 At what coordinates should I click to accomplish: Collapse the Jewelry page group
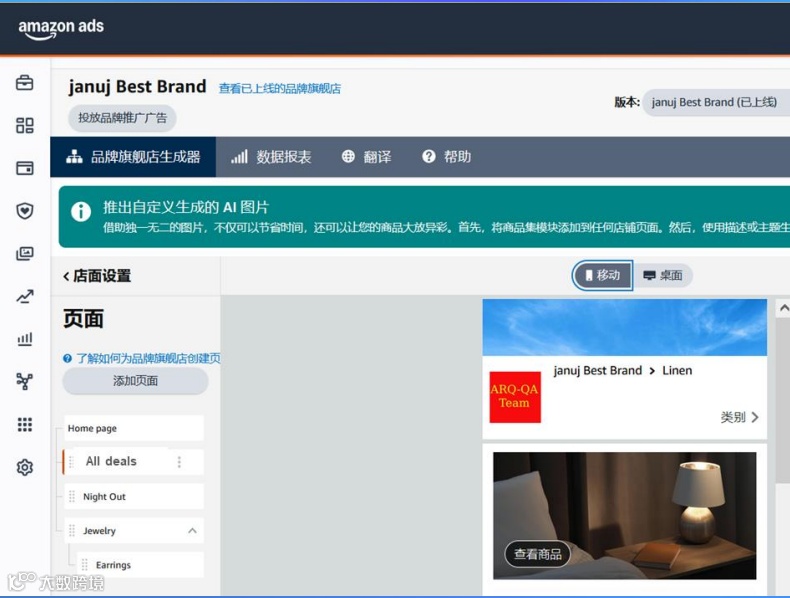tap(192, 530)
